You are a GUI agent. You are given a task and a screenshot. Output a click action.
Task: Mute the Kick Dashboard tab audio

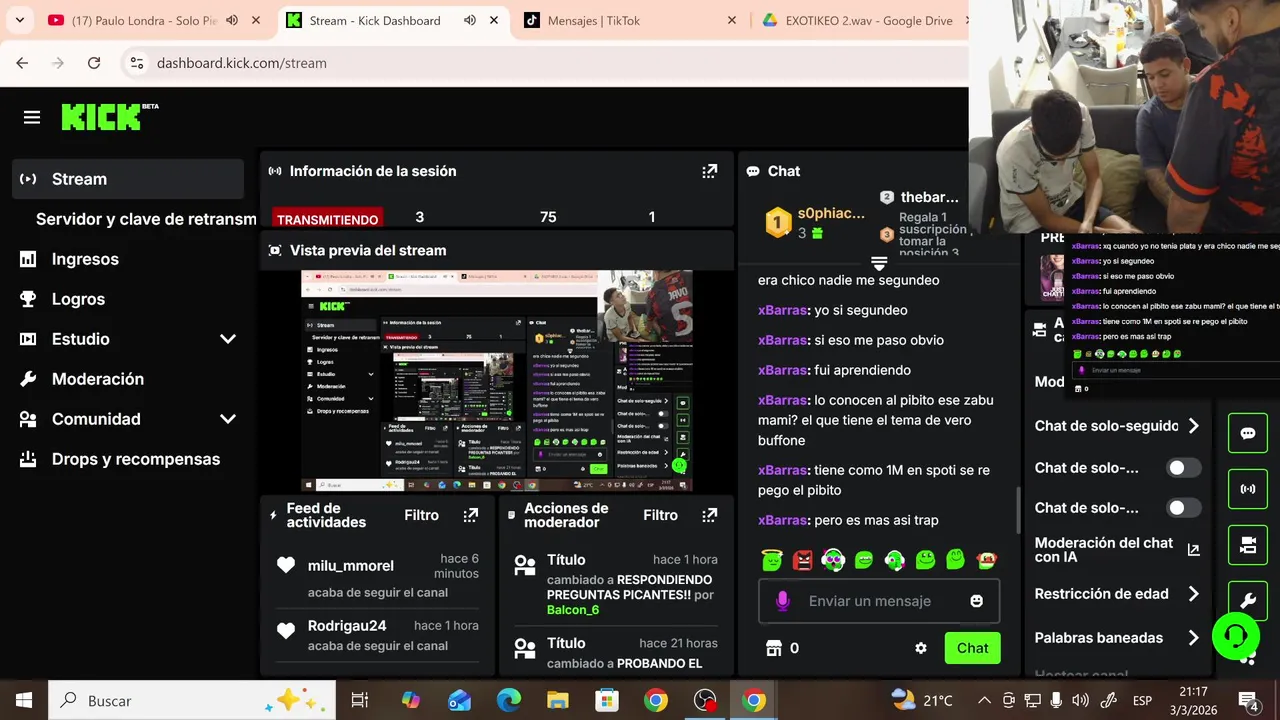(x=470, y=20)
